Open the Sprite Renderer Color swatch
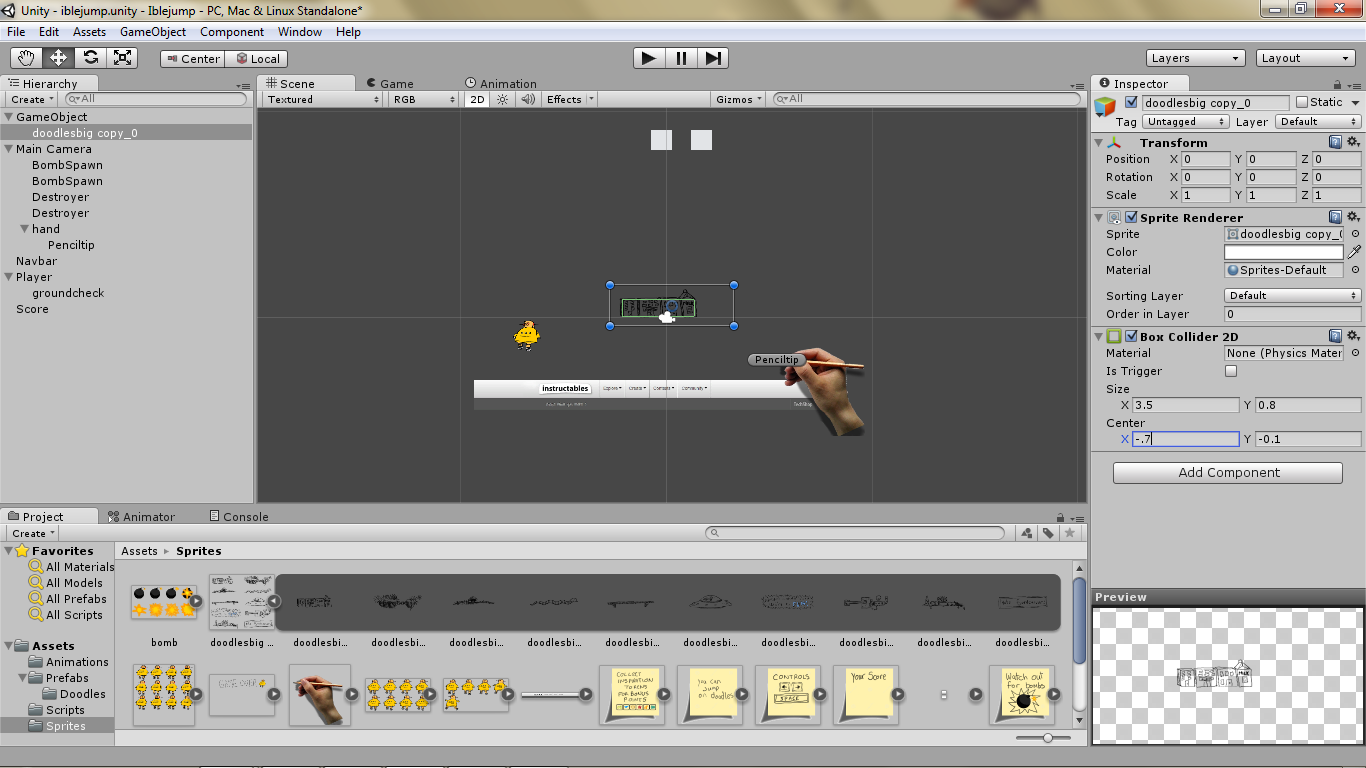The width and height of the screenshot is (1366, 768). pos(1284,252)
